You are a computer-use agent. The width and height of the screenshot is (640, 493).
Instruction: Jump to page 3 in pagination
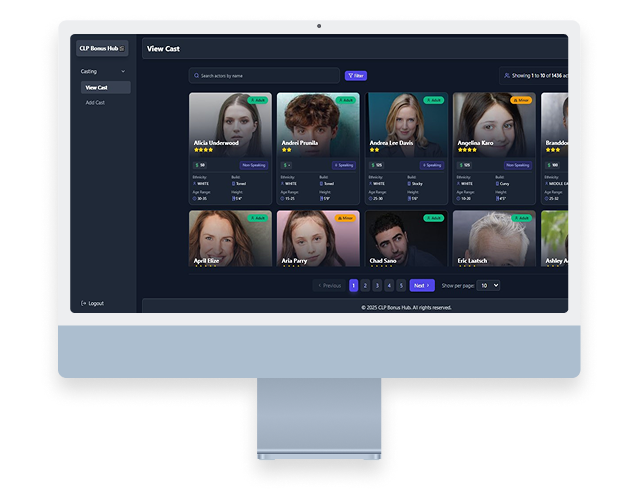click(x=378, y=285)
